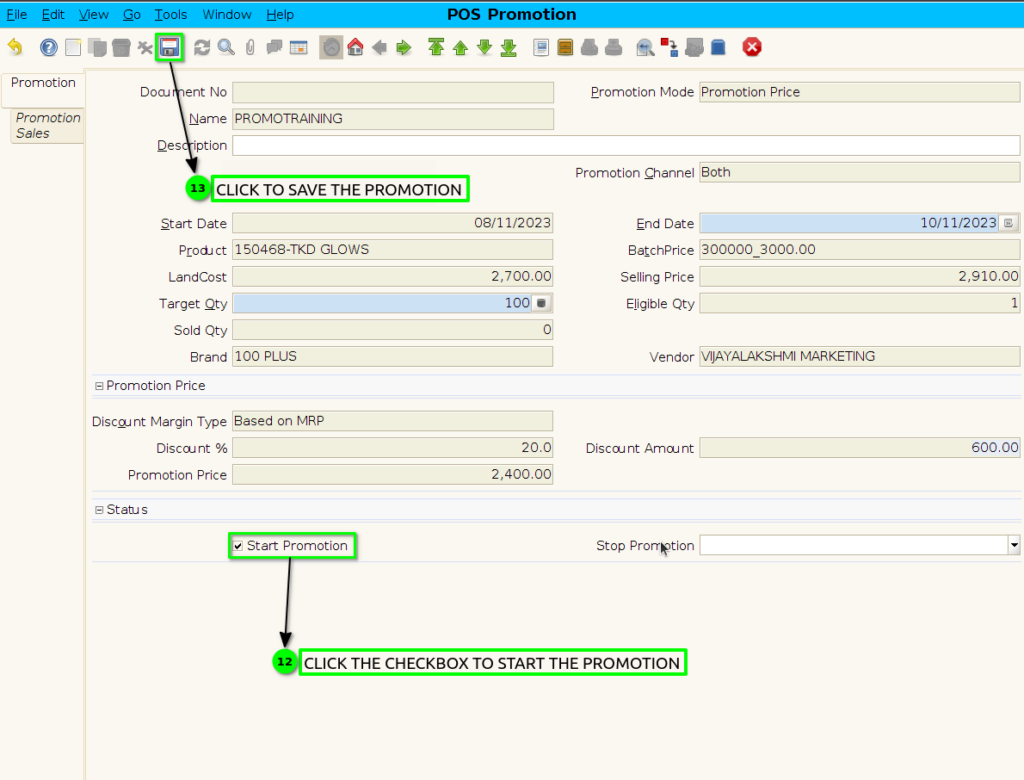Click the LandCost field
This screenshot has width=1024, height=780.
[x=392, y=276]
